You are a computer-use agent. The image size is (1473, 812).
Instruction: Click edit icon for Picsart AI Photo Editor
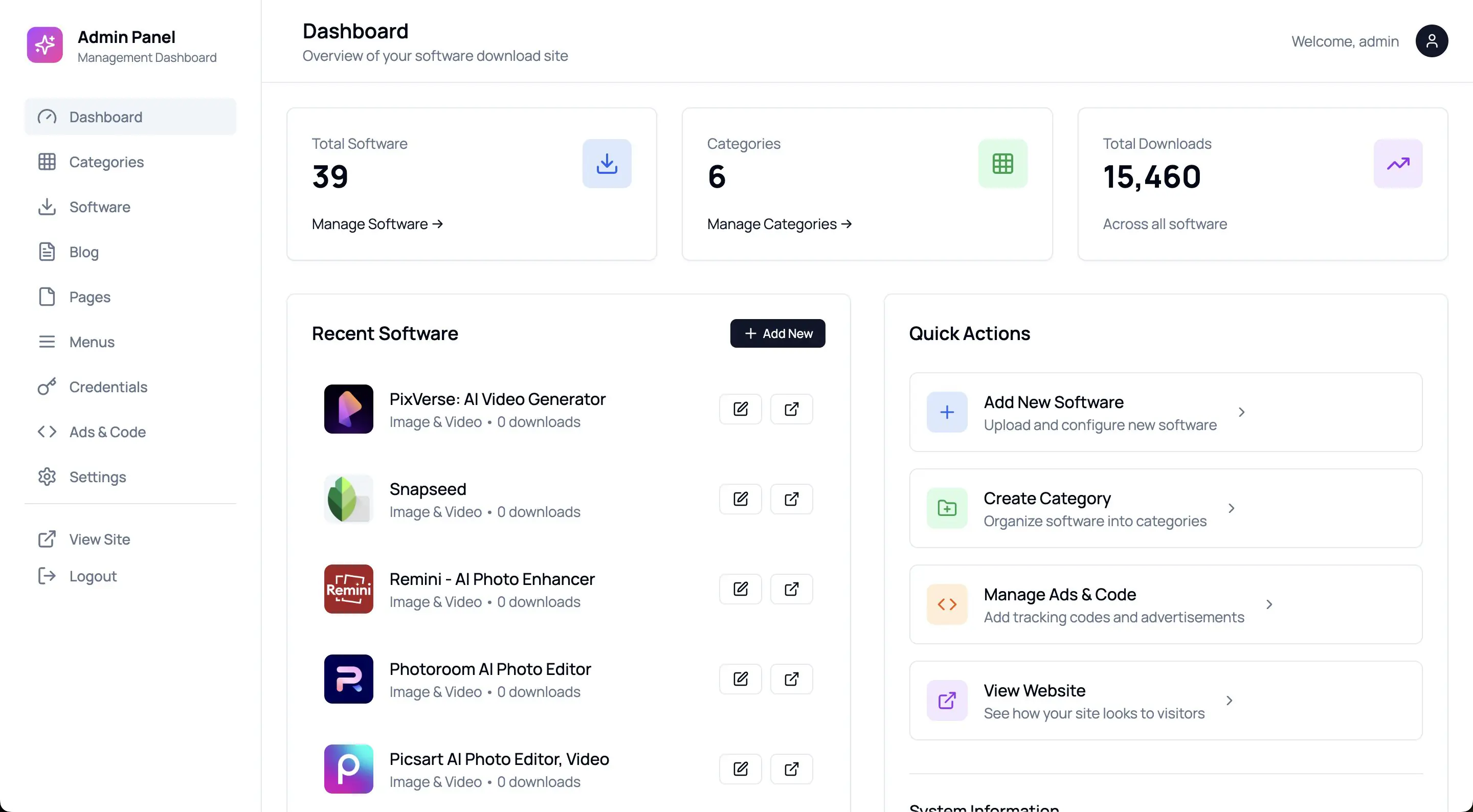click(740, 769)
